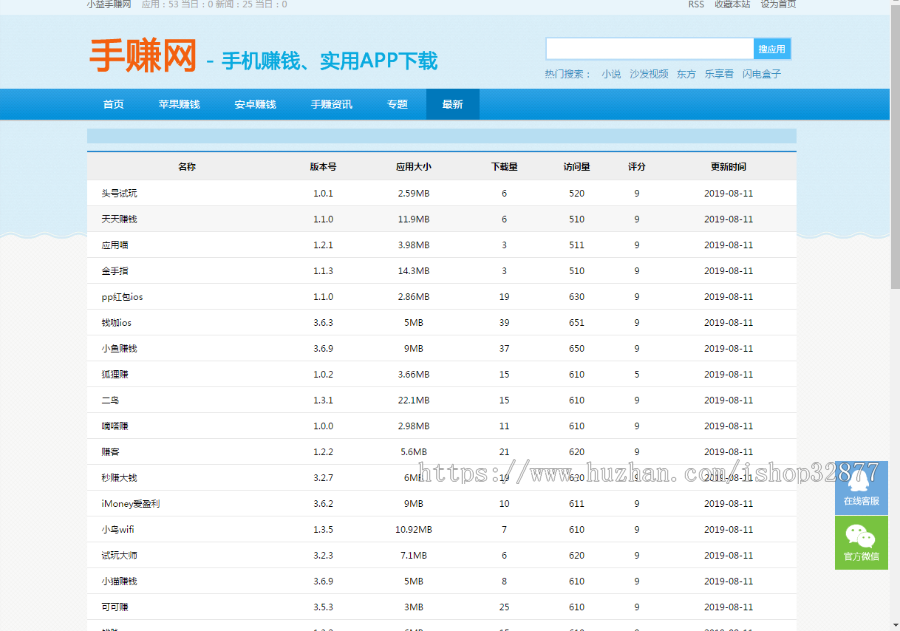Open the iMoney爱盈利 app entry

pos(130,504)
